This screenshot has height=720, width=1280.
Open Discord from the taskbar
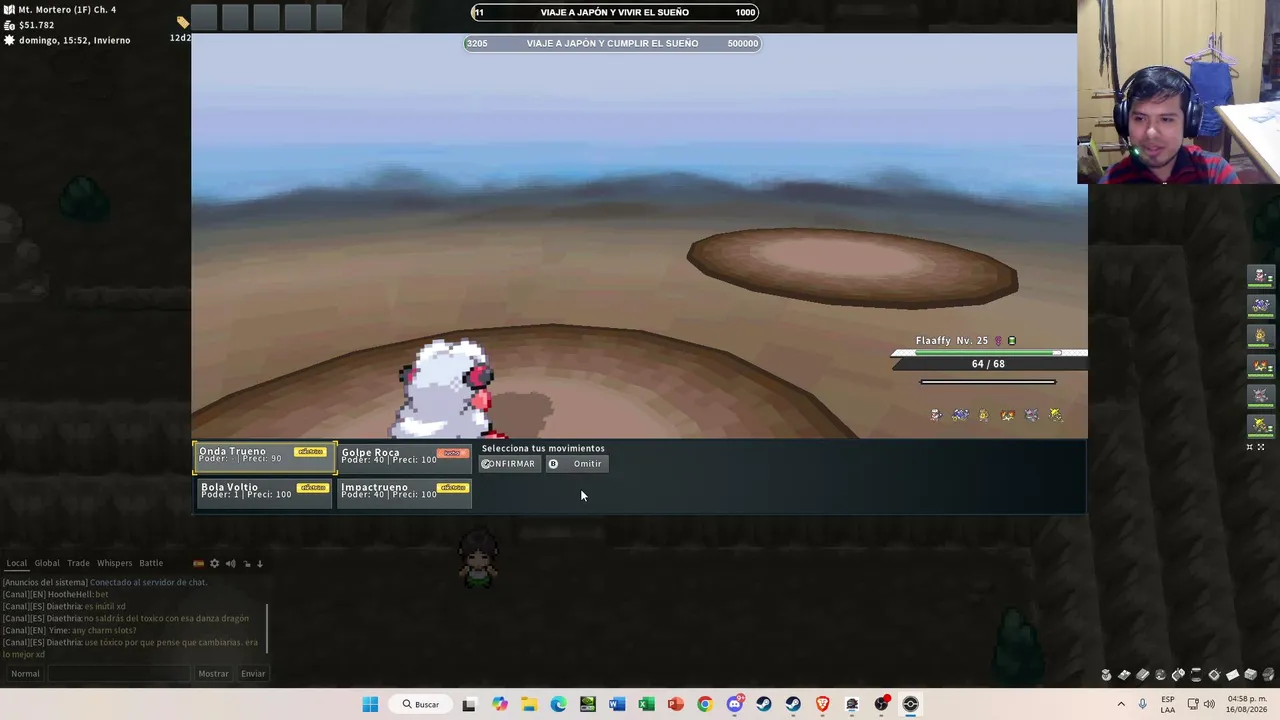735,704
